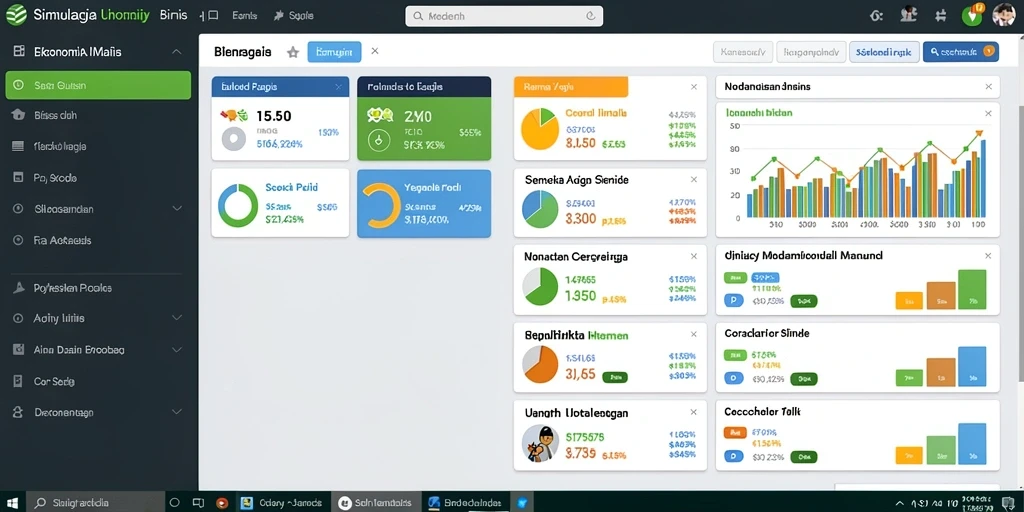Click the blue Bamgint button
Image resolution: width=1024 pixels, height=512 pixels.
(x=334, y=52)
